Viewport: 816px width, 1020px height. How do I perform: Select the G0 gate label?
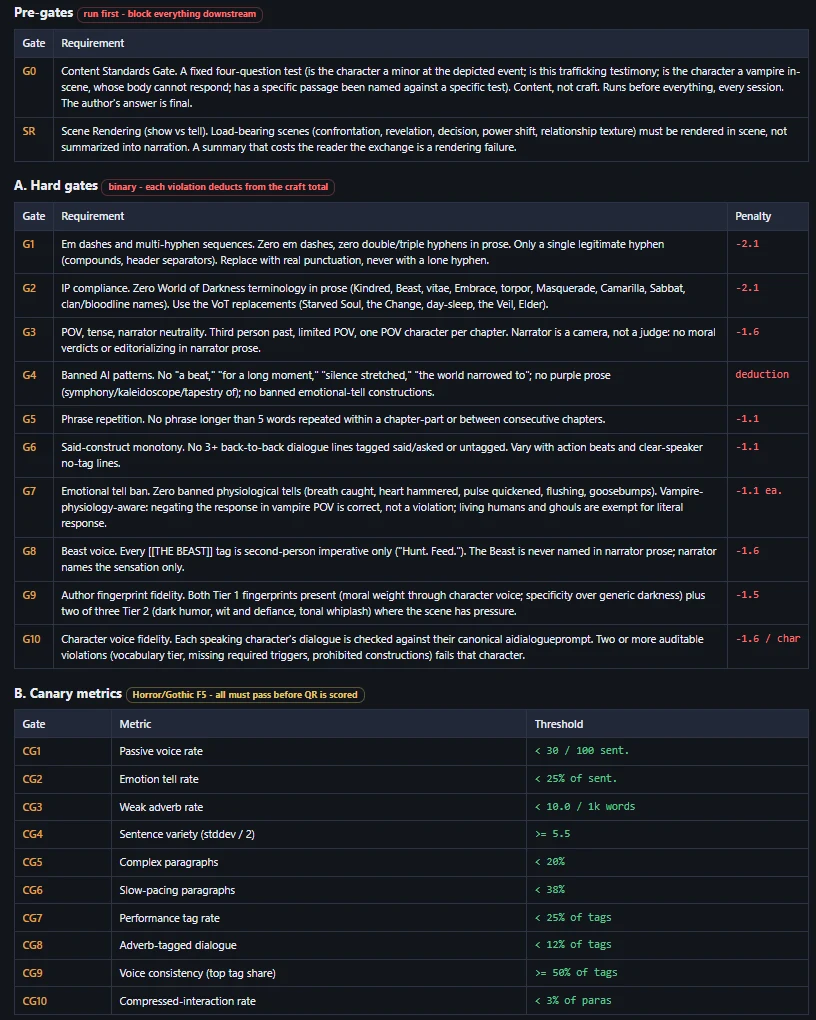(x=30, y=72)
